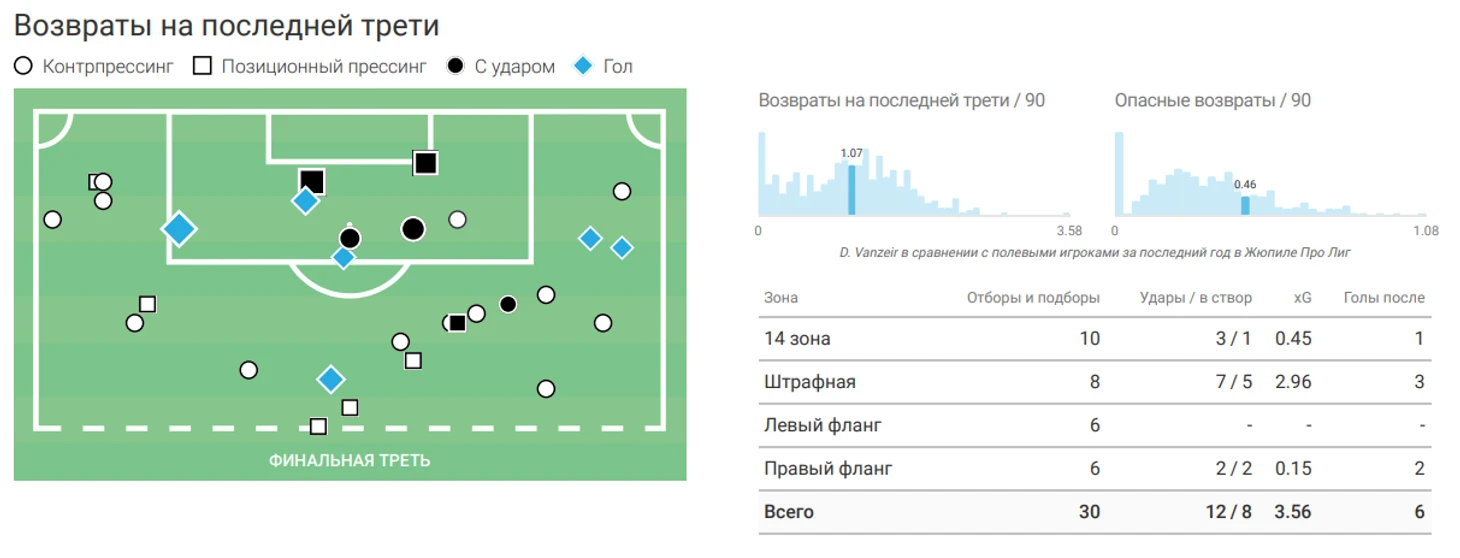This screenshot has height=558, width=1460.
Task: Click the Голы после column header
Action: [x=1384, y=297]
